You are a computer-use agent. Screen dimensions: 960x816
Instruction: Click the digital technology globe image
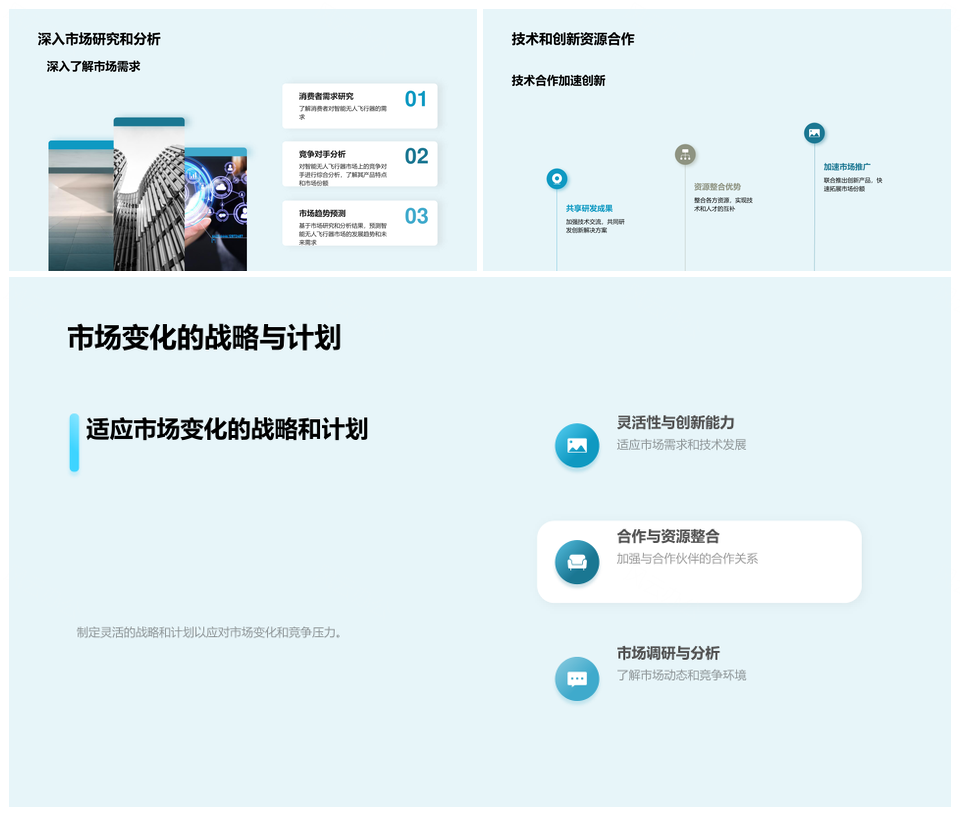point(216,210)
